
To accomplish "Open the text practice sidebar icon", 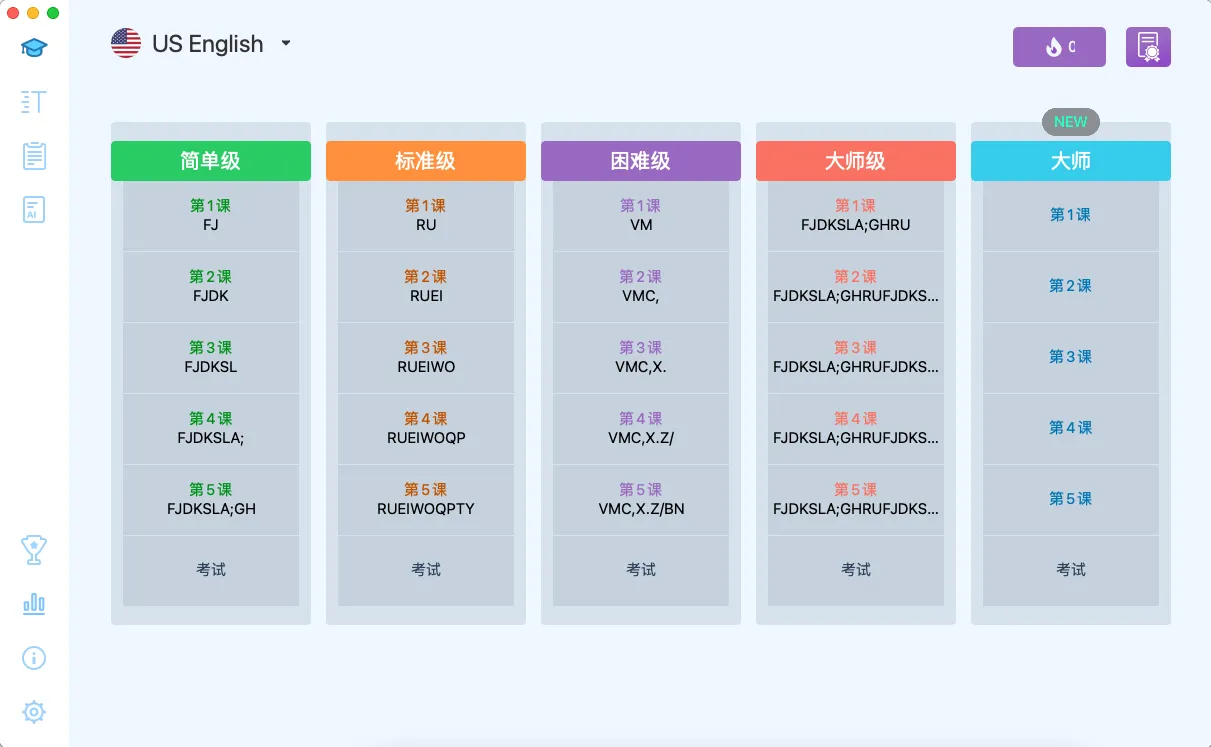I will click(x=34, y=101).
